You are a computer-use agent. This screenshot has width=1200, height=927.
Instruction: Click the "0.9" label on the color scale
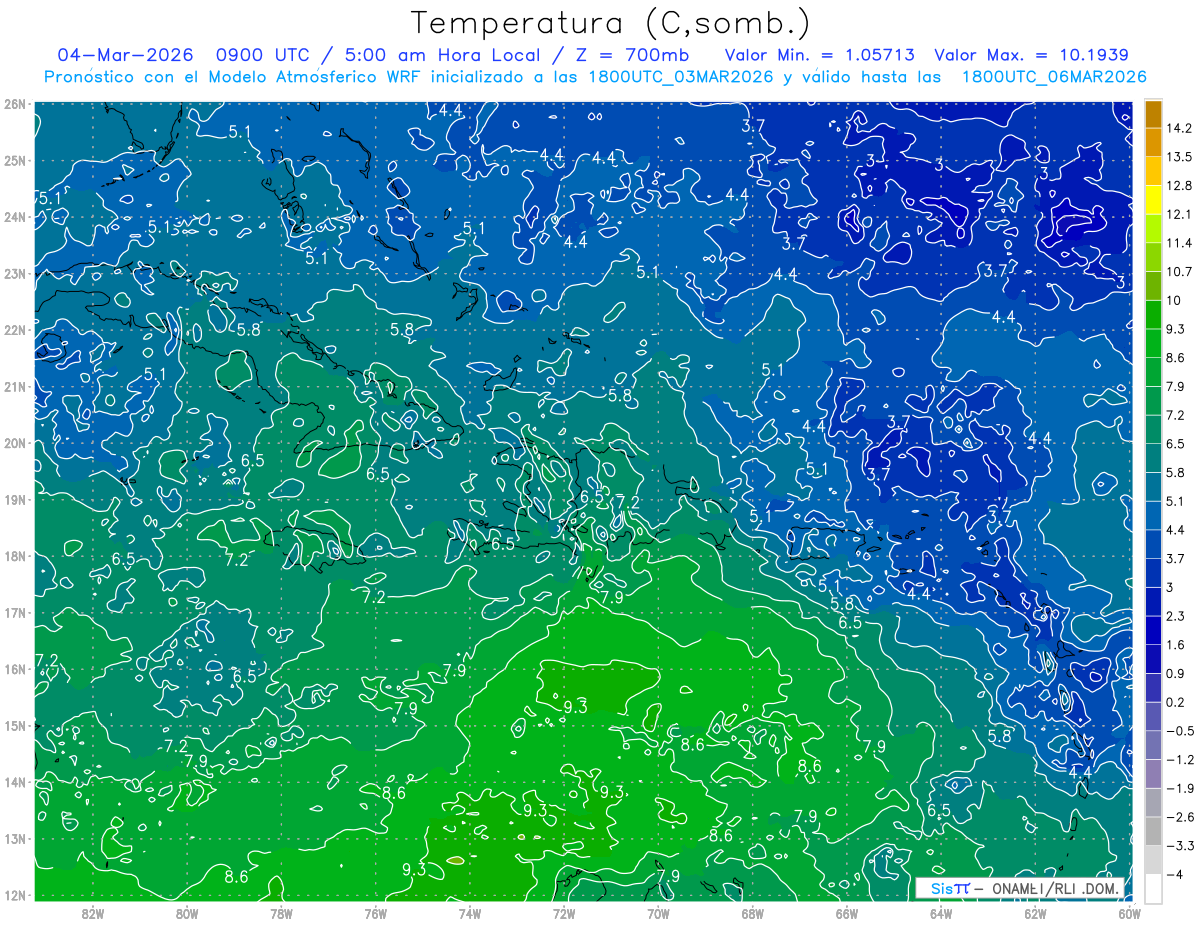pos(1175,673)
